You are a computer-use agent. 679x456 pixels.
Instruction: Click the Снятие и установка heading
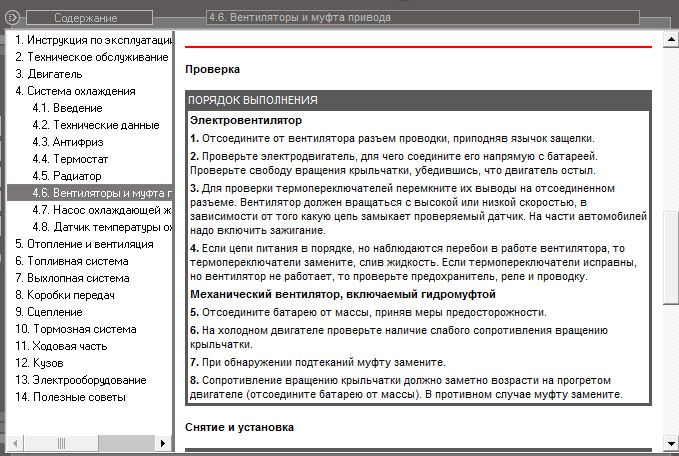pyautogui.click(x=239, y=427)
